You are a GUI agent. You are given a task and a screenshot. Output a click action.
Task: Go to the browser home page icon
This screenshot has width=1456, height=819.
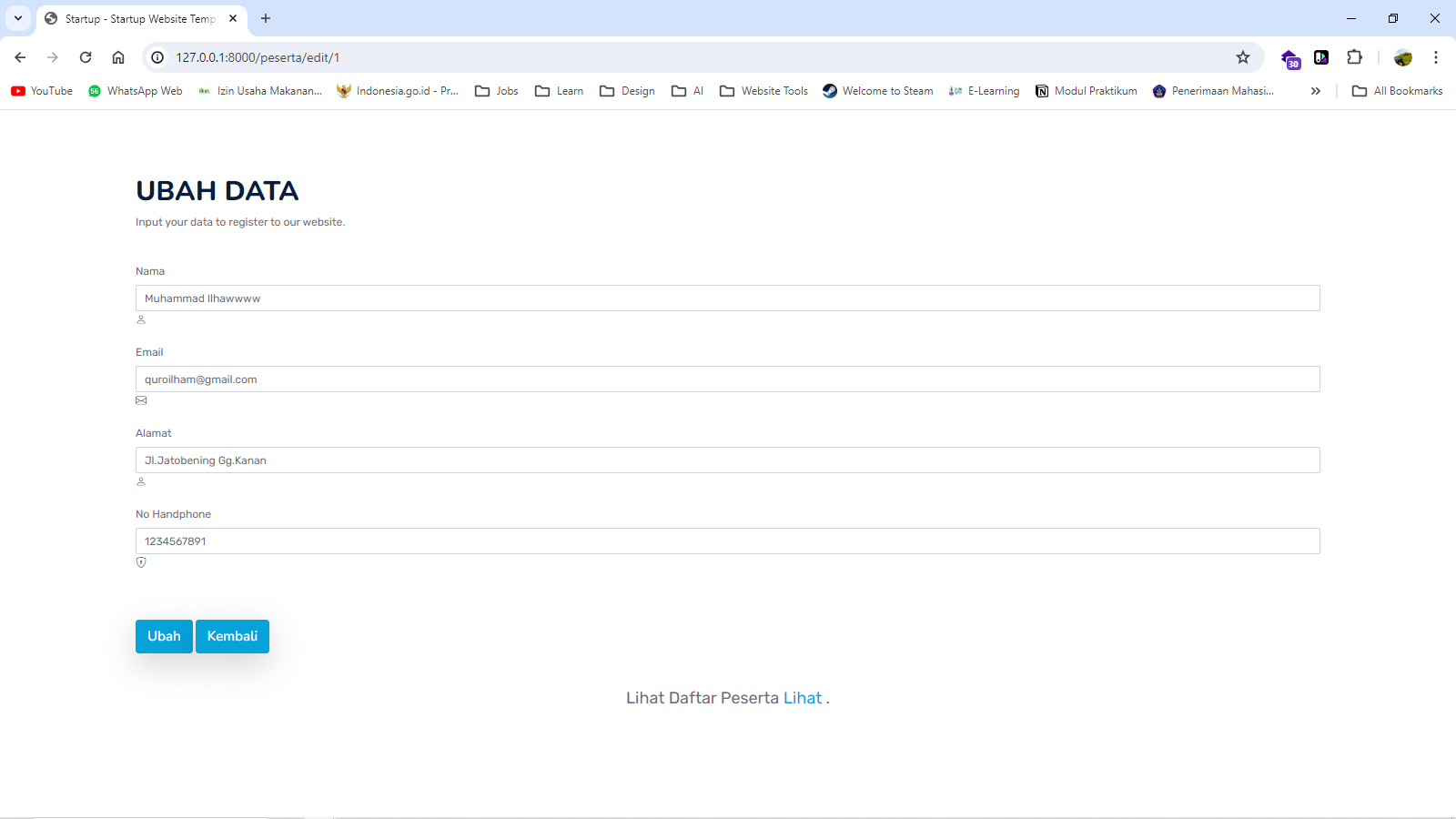click(118, 57)
